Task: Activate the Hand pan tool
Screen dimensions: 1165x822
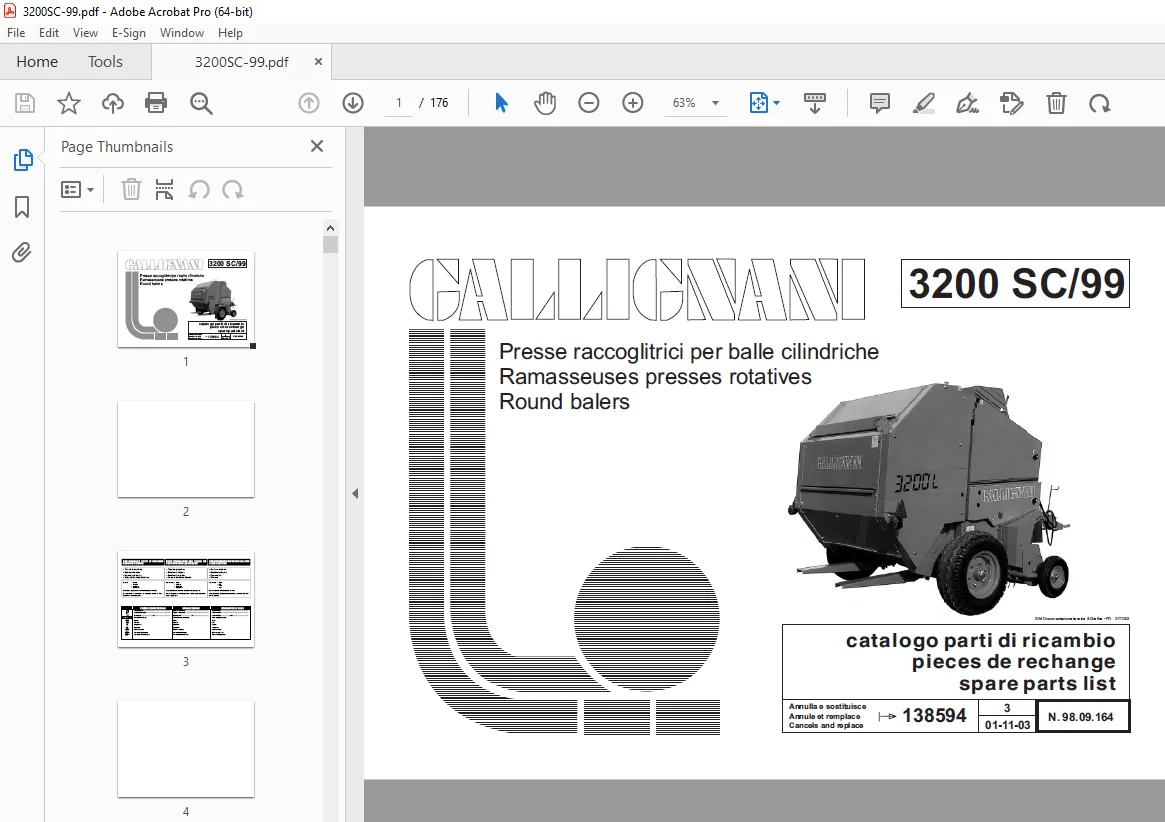Action: pos(545,103)
